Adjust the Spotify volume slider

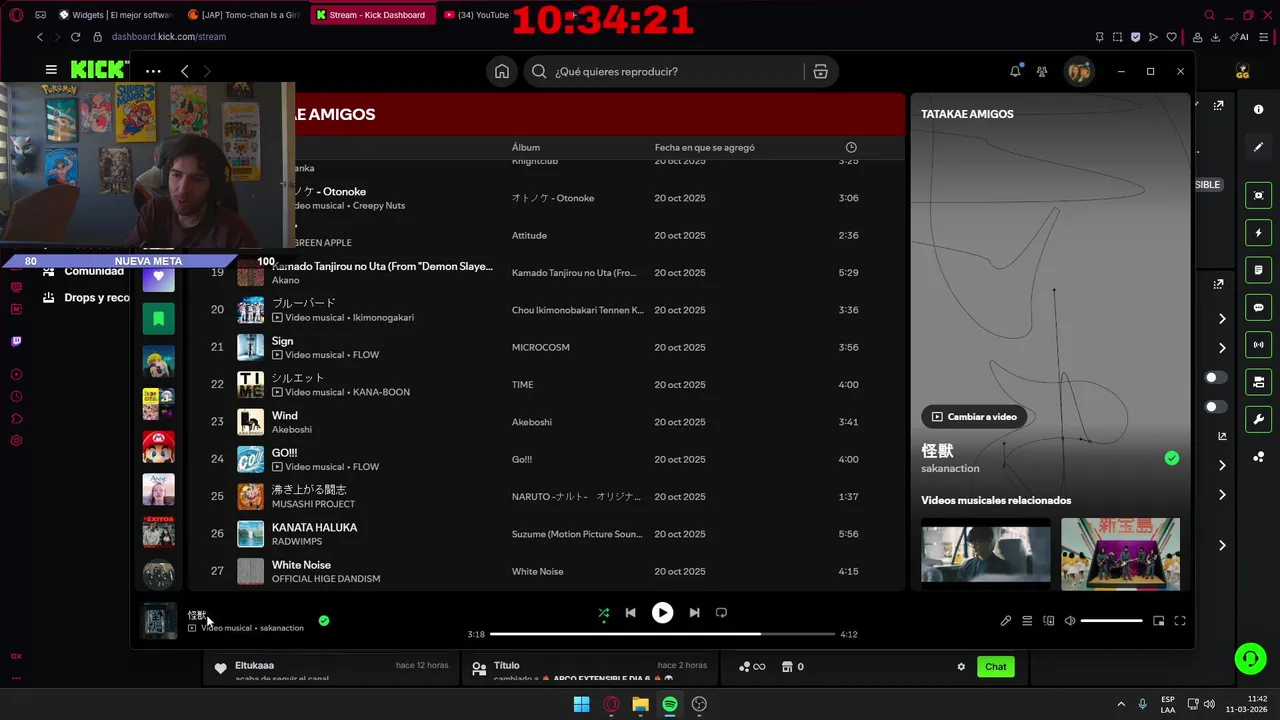1111,621
